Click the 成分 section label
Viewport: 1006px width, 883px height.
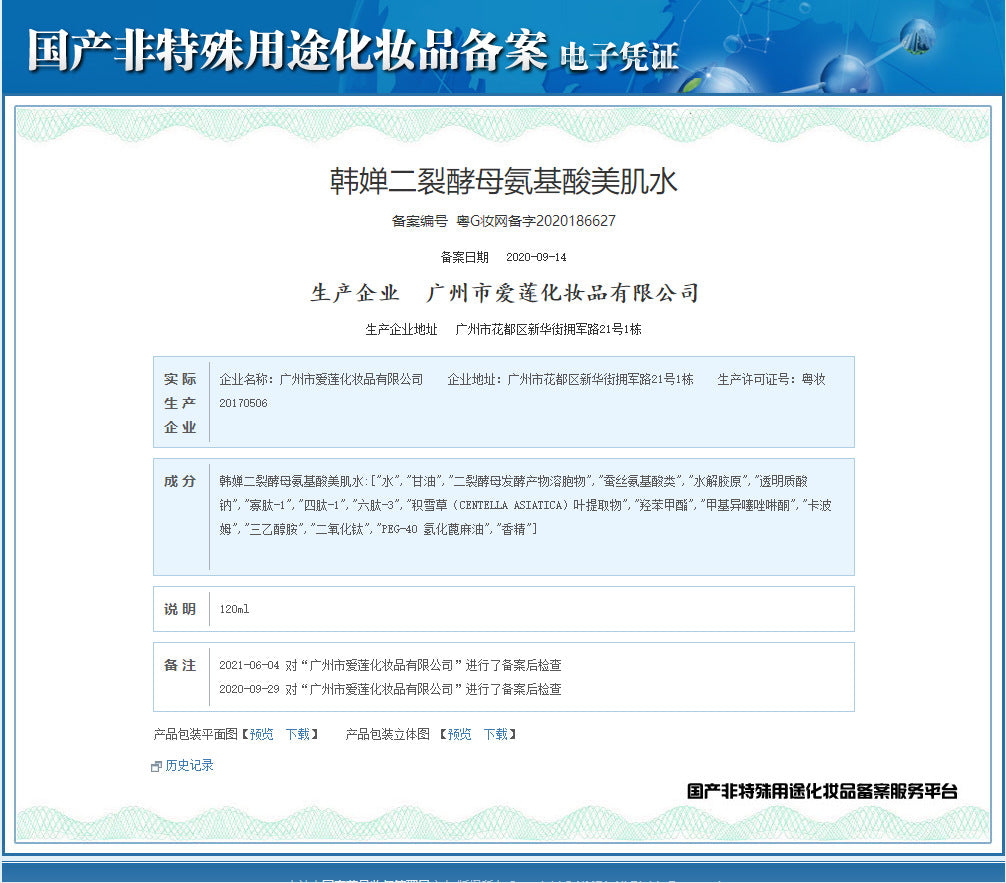[x=180, y=481]
